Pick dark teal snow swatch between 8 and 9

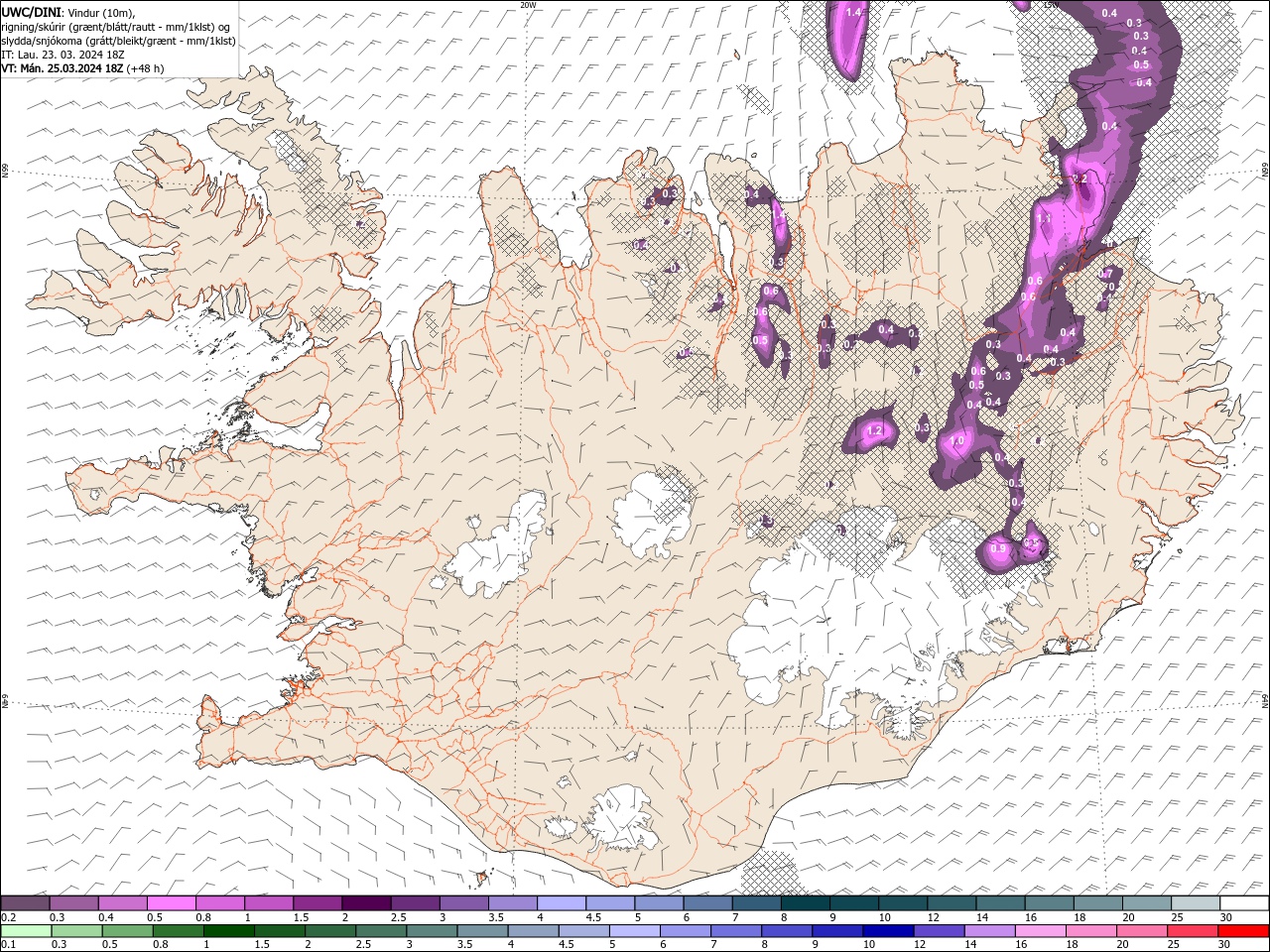pos(806,903)
